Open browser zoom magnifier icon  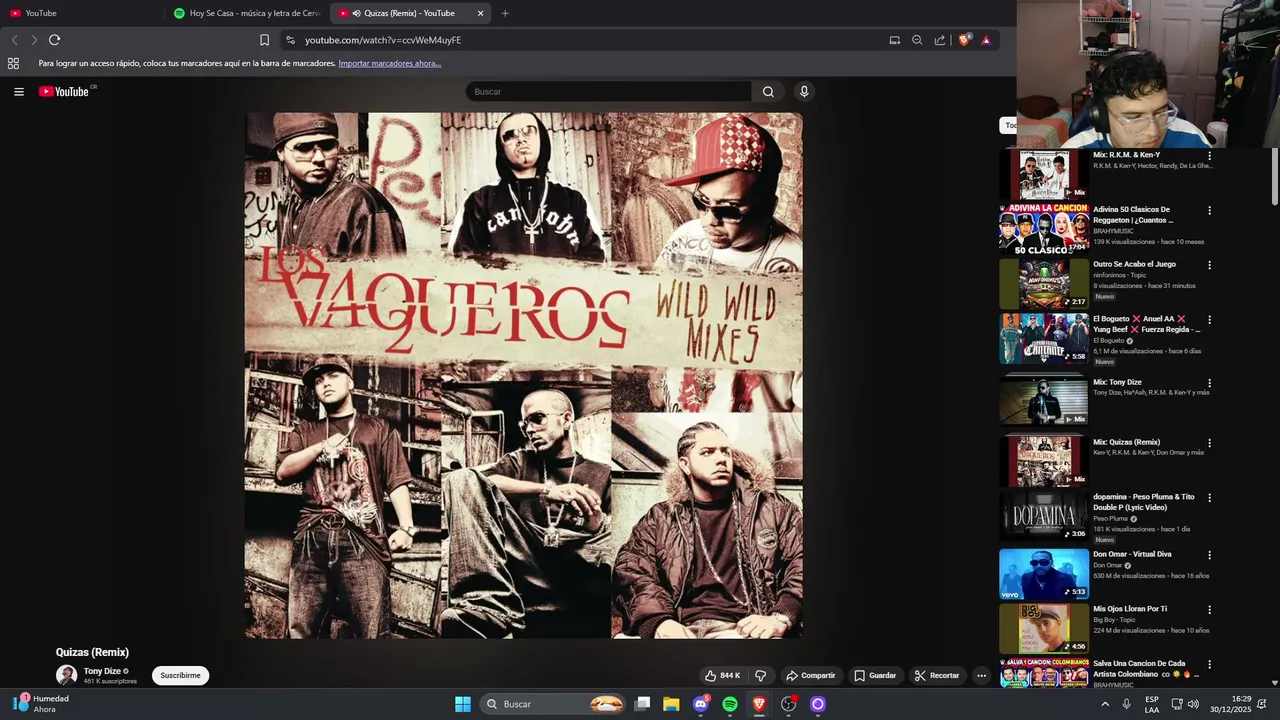(917, 40)
